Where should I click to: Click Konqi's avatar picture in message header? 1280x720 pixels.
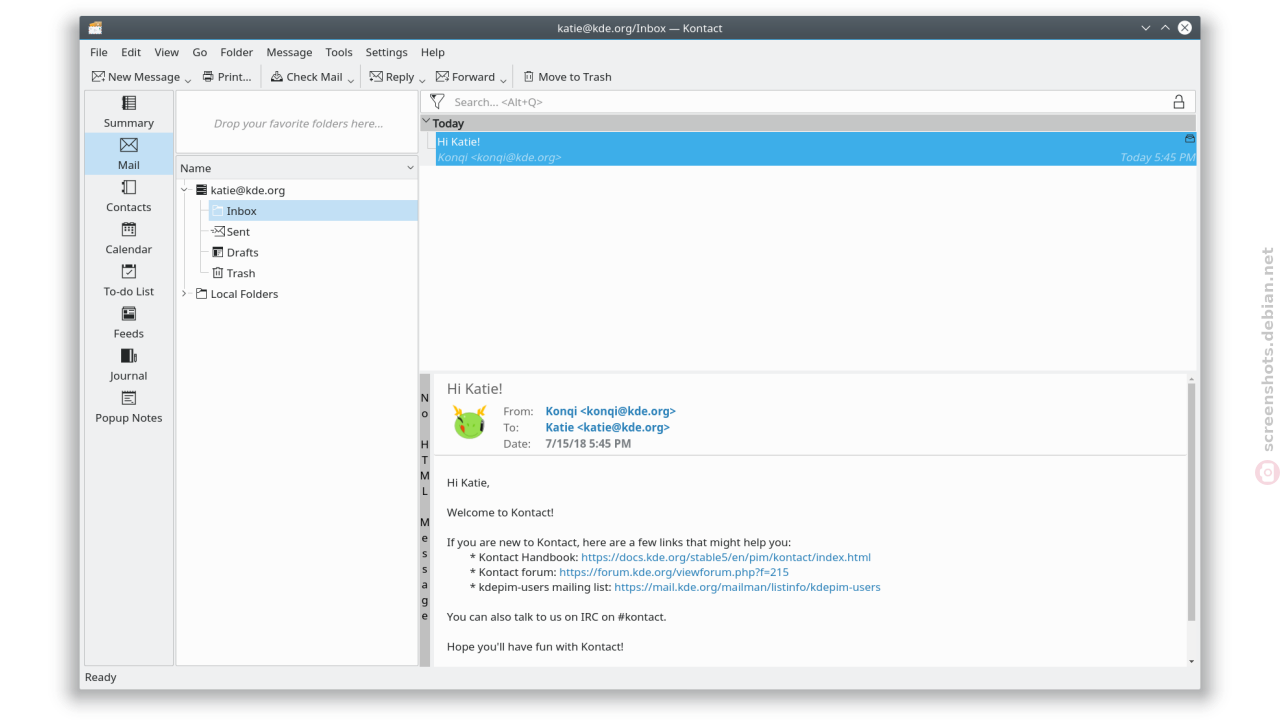point(469,422)
